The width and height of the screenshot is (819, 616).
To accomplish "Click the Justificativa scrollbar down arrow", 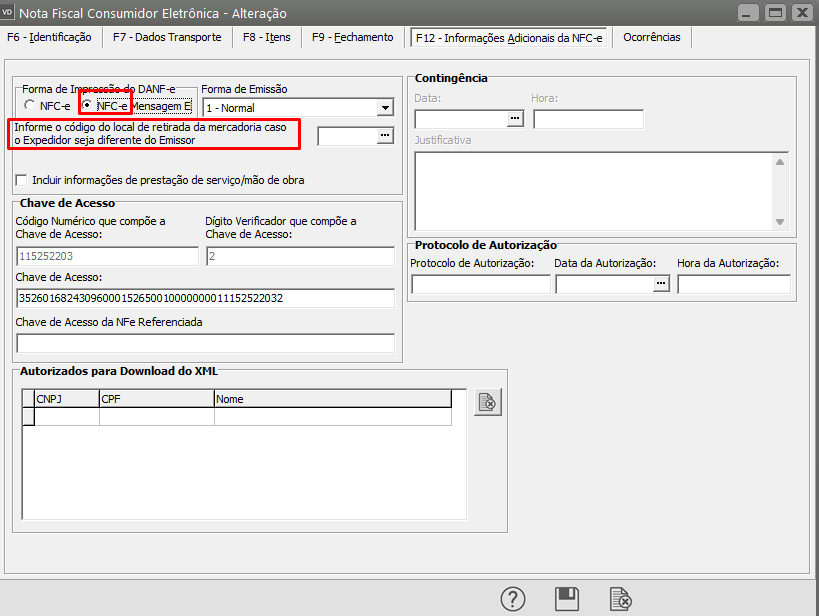I will point(780,222).
